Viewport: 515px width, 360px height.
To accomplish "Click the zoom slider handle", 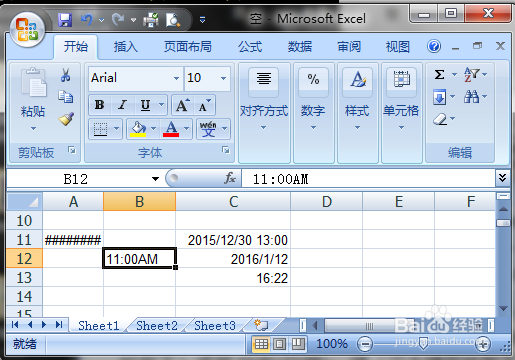I will pyautogui.click(x=423, y=344).
